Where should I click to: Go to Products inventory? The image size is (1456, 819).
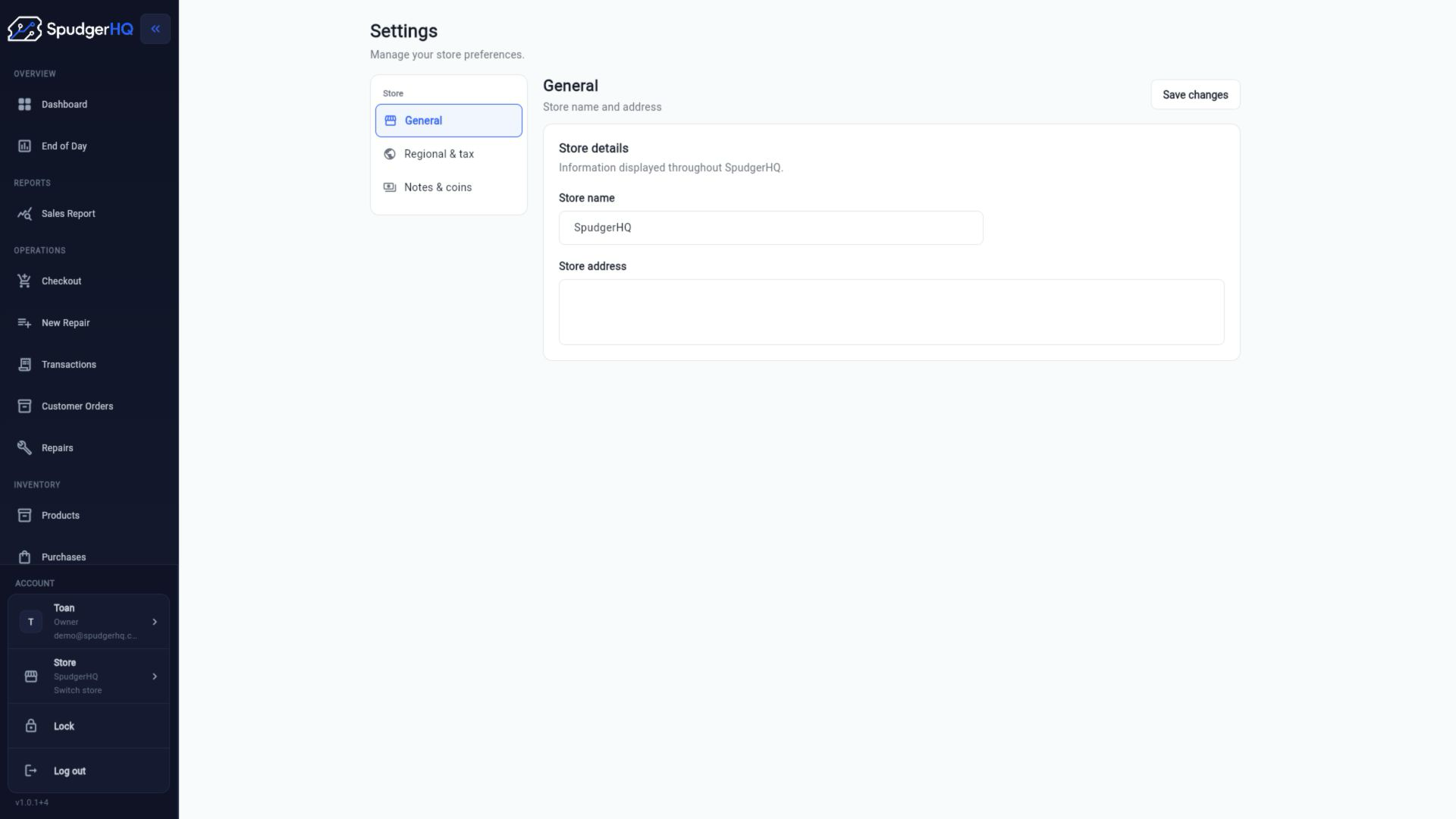[89, 516]
